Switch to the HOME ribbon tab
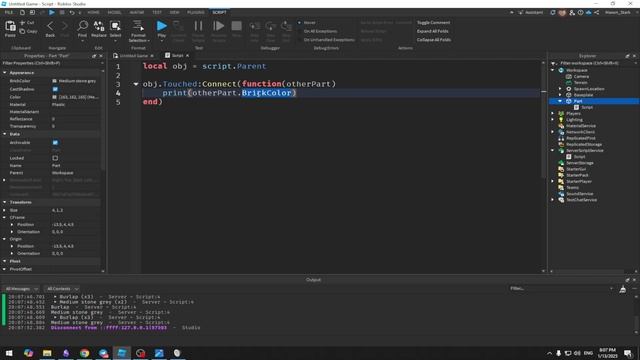Image resolution: width=640 pixels, height=360 pixels. (x=93, y=13)
